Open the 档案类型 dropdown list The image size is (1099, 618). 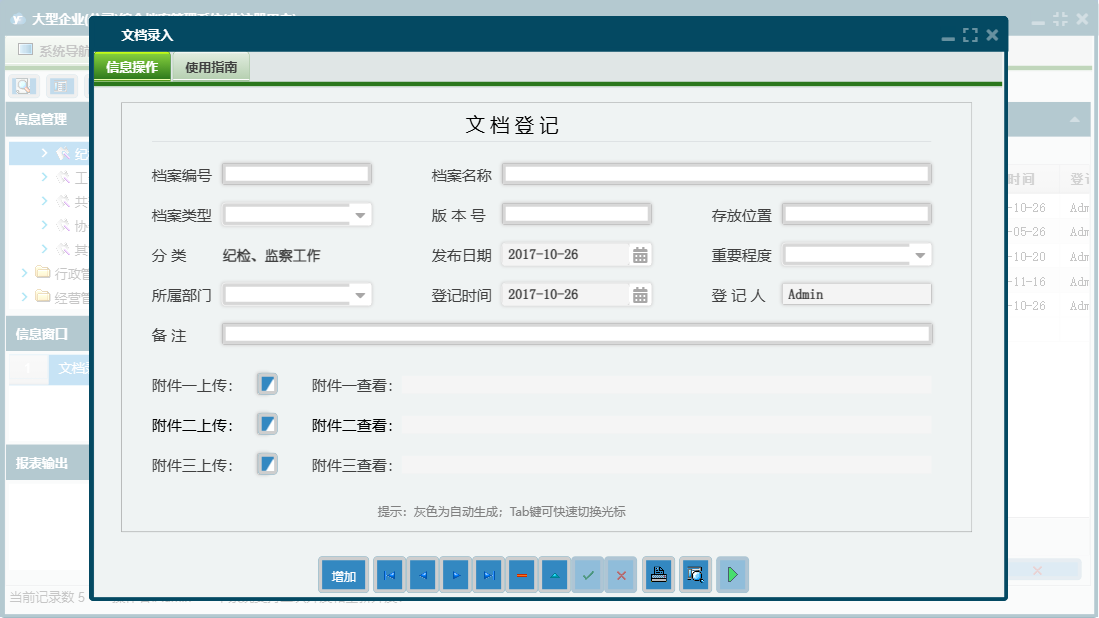tap(360, 213)
